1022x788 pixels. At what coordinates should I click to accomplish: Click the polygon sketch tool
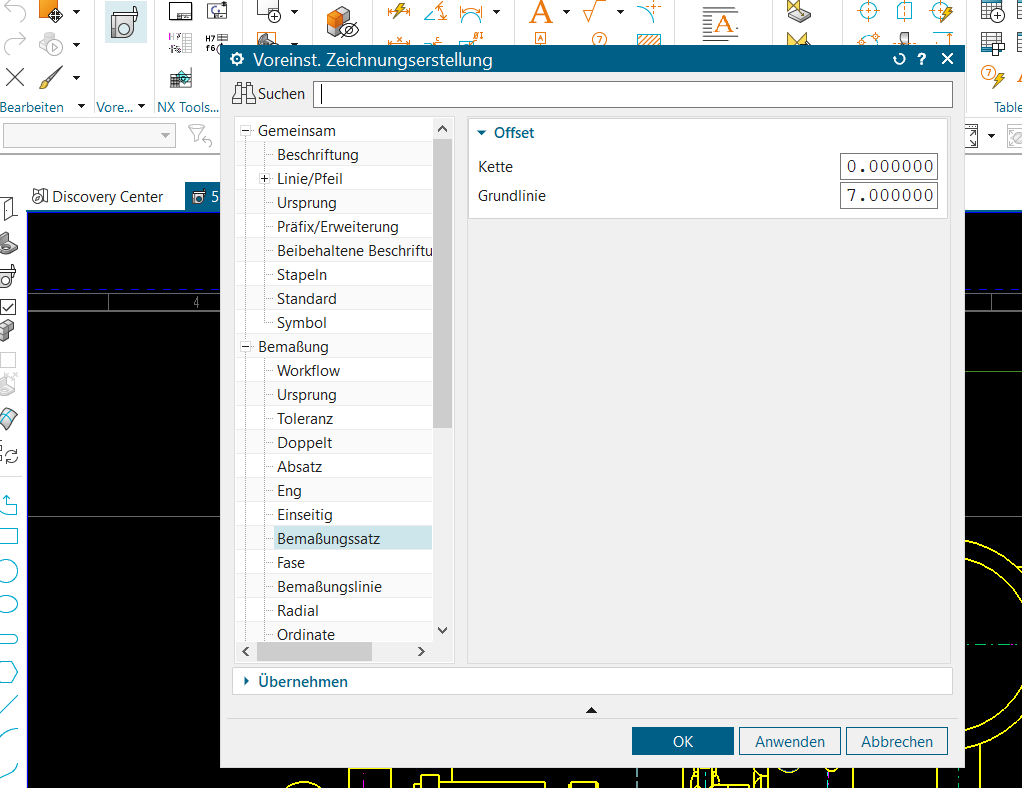pyautogui.click(x=8, y=670)
